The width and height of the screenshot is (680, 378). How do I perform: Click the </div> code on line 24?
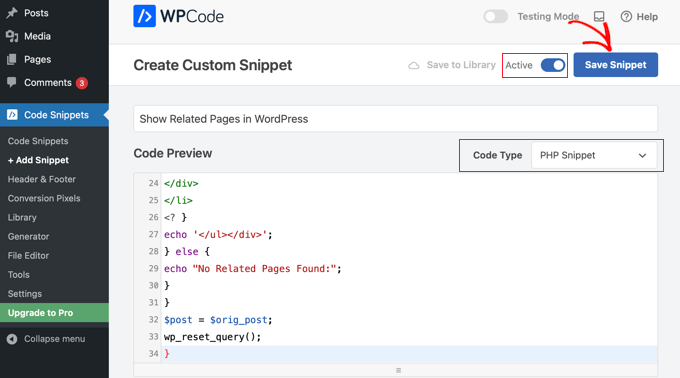tap(181, 183)
